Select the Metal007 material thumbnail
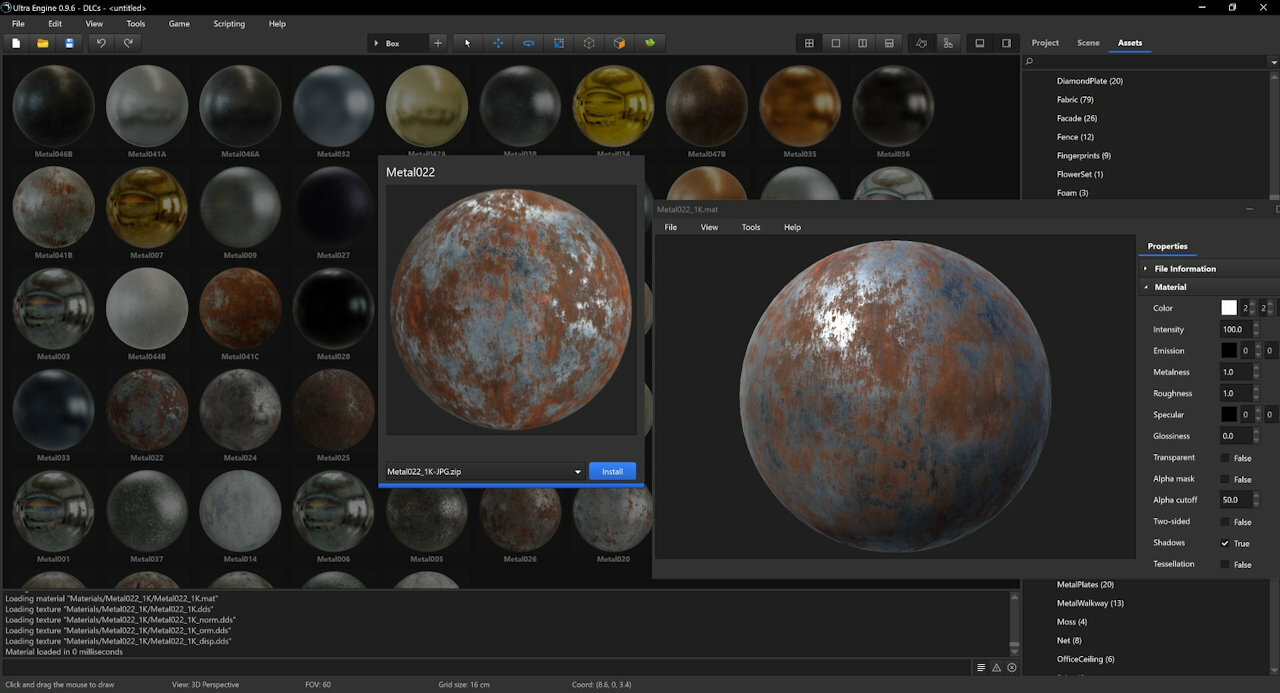 click(x=147, y=208)
